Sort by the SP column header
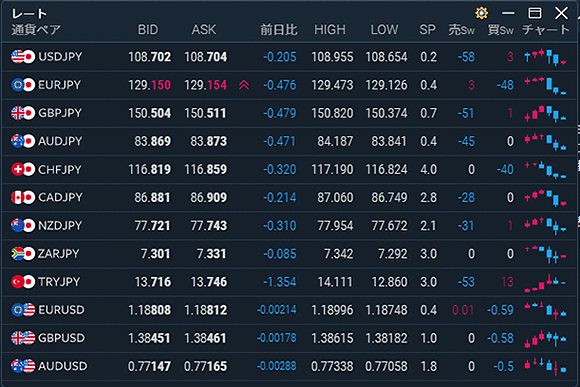The image size is (580, 387). pos(427,30)
